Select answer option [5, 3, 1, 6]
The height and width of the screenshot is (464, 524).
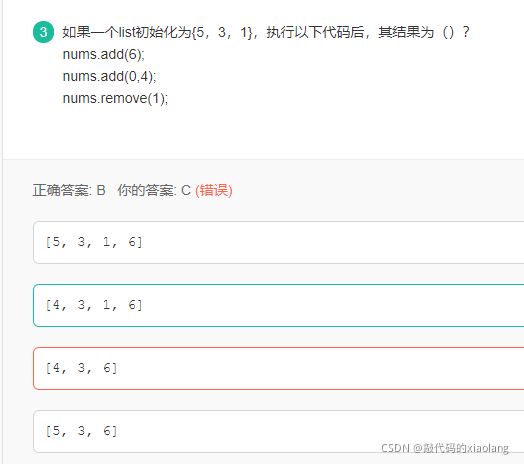[x=278, y=242]
